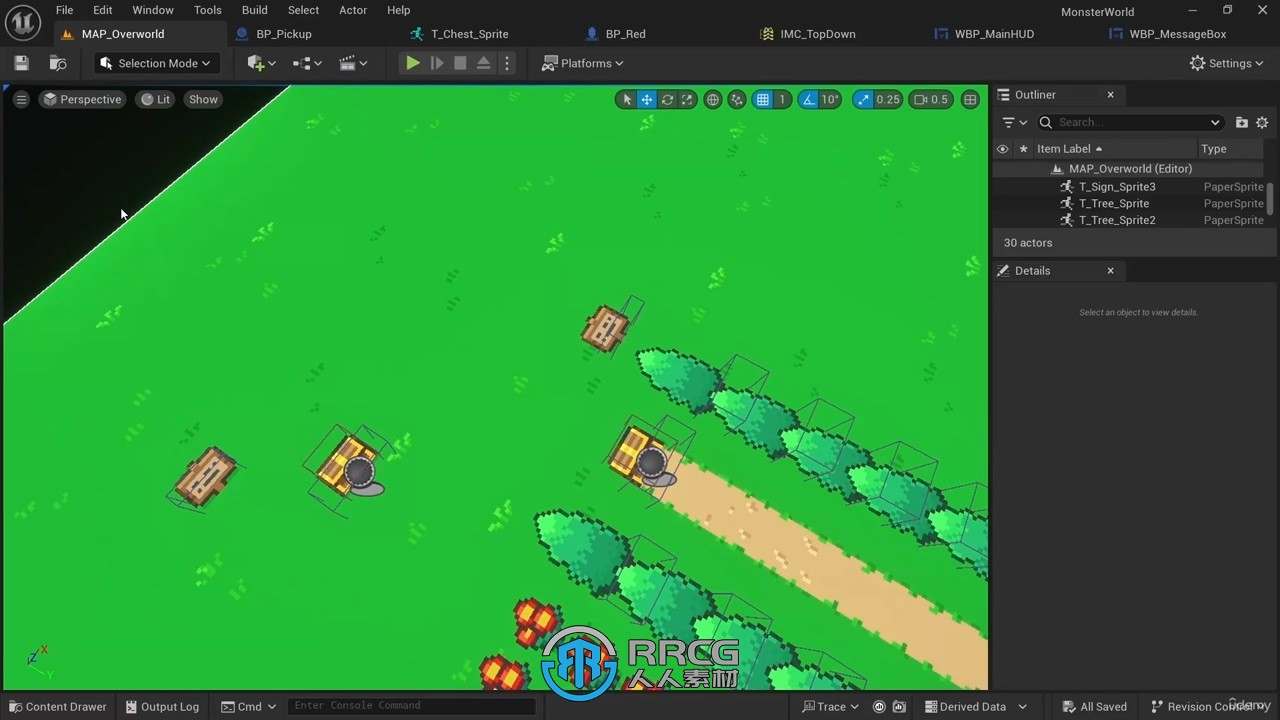1280x720 pixels.
Task: Click the Perspective viewport button
Action: coord(82,99)
